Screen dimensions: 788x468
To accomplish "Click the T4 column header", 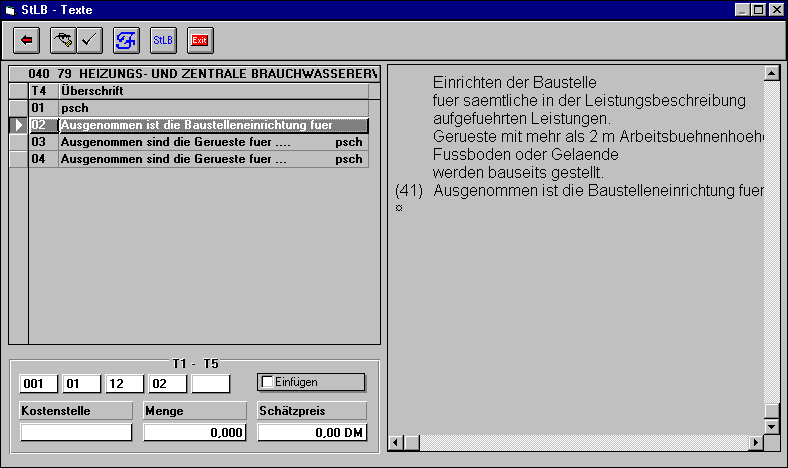I will 42,91.
